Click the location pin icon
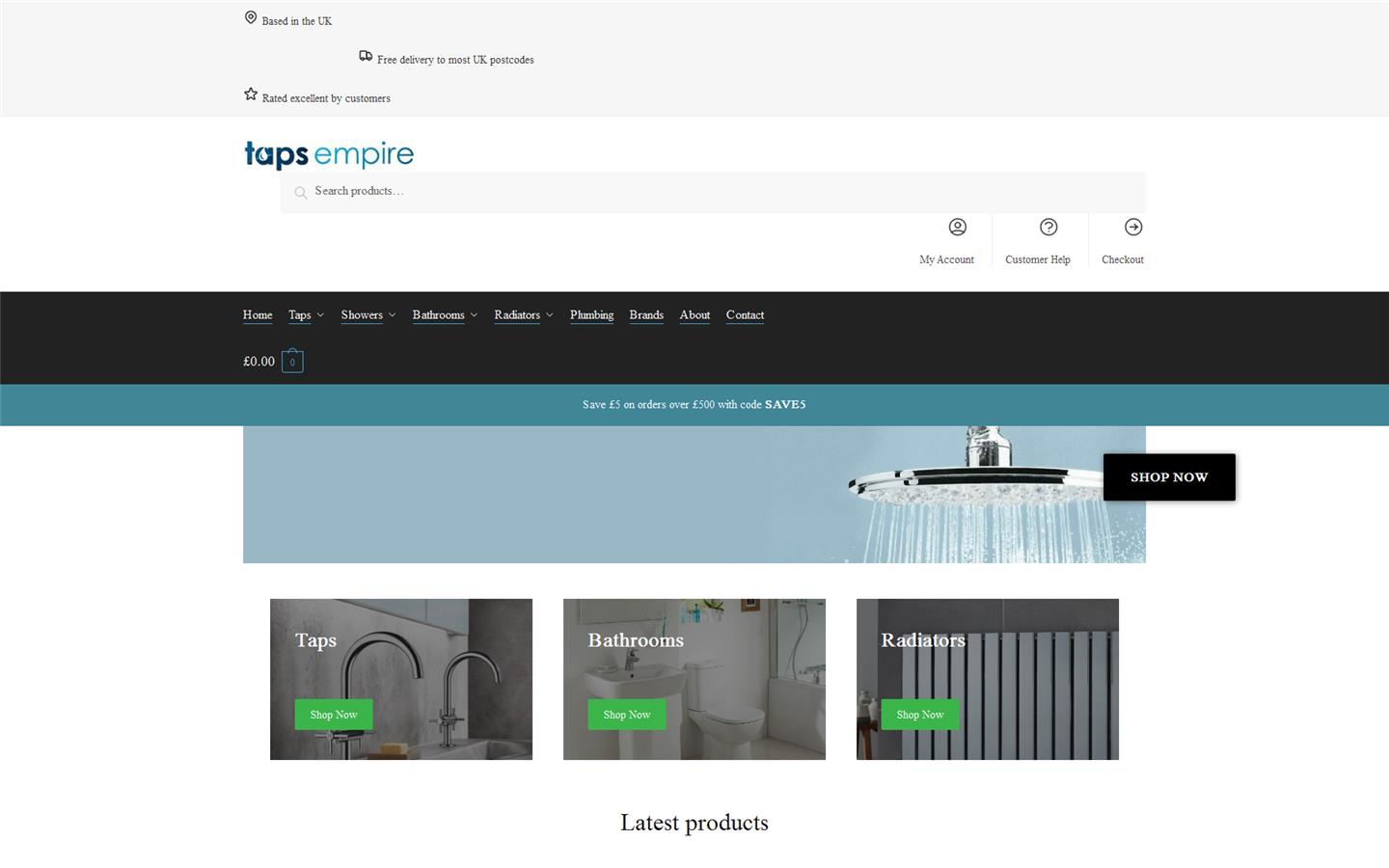The width and height of the screenshot is (1389, 868). 251,18
